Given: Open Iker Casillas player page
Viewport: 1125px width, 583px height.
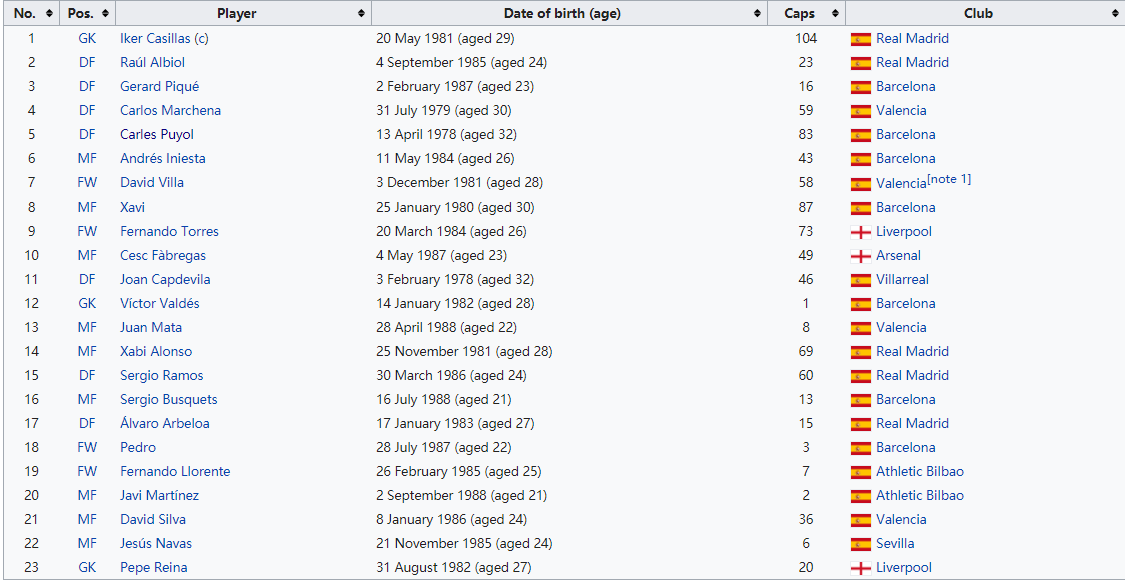Looking at the screenshot, I should [155, 39].
